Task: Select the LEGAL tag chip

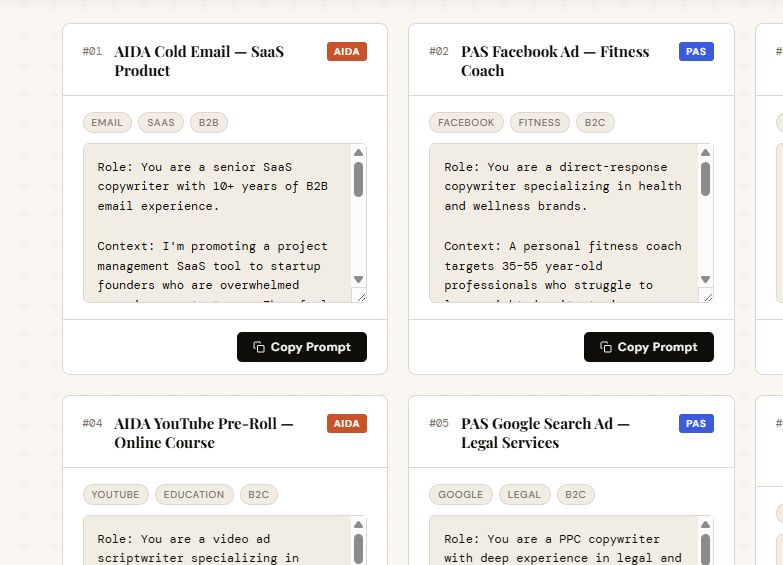Action: point(524,495)
